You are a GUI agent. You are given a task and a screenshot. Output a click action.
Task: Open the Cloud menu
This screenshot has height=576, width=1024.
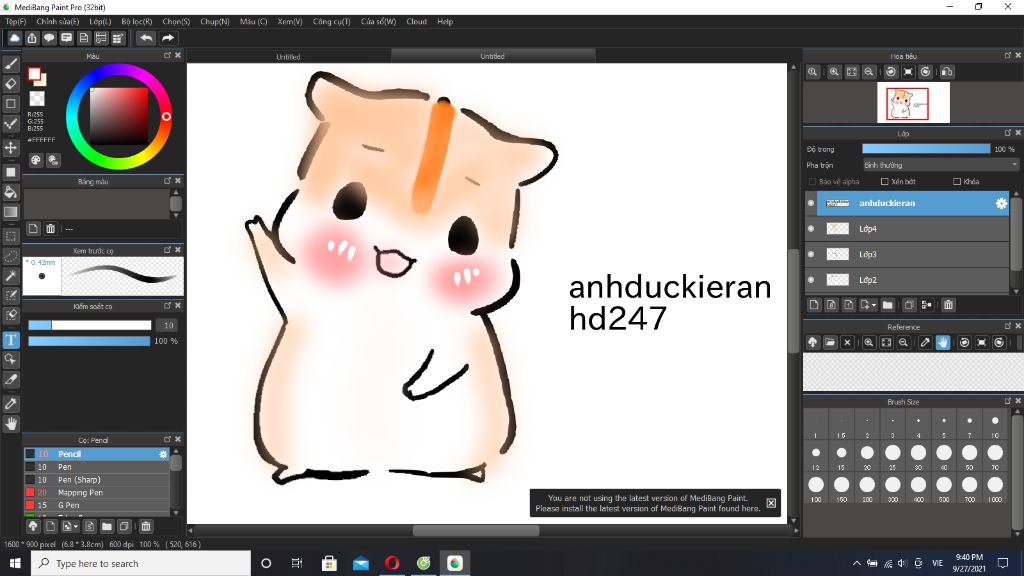click(416, 22)
